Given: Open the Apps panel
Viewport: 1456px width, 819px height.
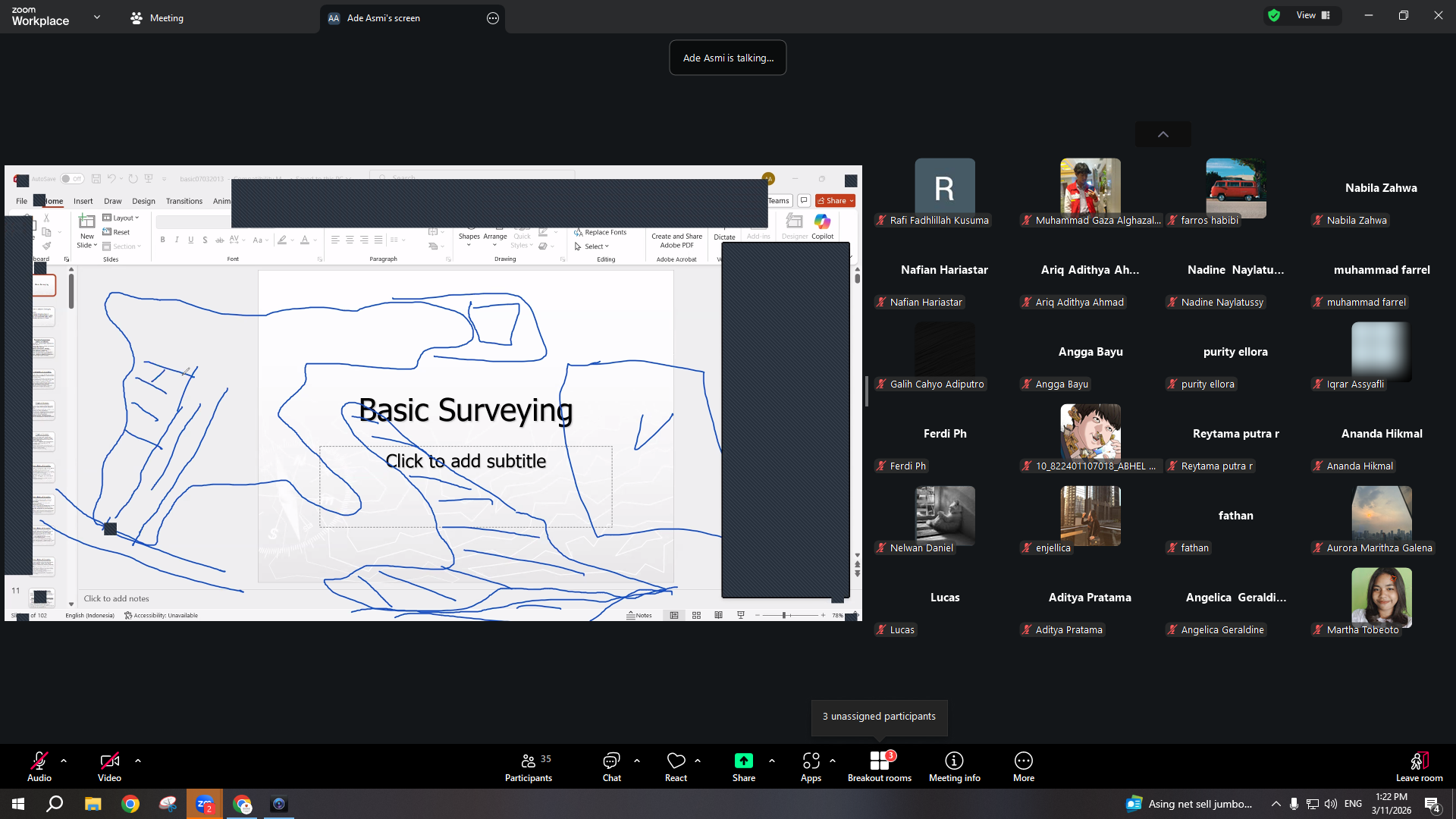Looking at the screenshot, I should click(x=811, y=767).
